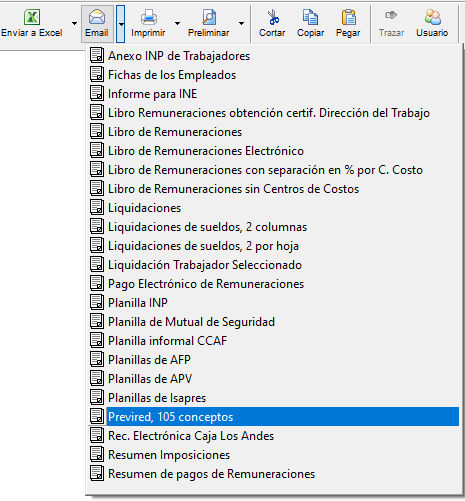Click the Copiar icon
This screenshot has height=501, width=465.
coord(310,17)
